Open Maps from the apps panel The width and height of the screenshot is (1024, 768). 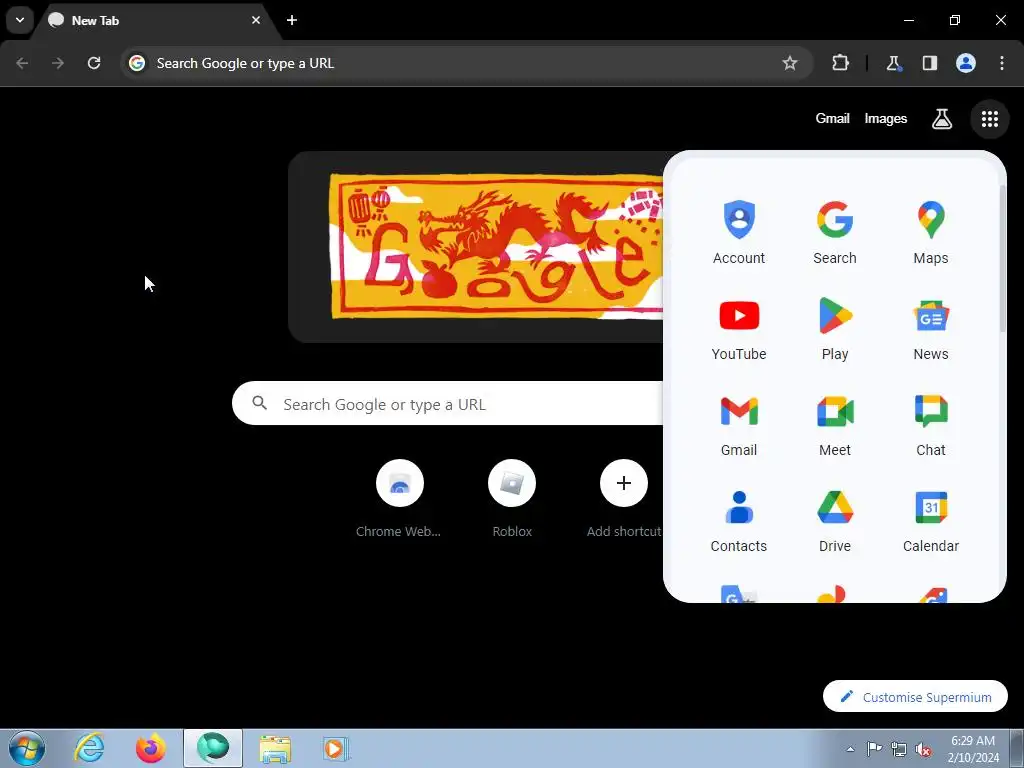click(931, 232)
